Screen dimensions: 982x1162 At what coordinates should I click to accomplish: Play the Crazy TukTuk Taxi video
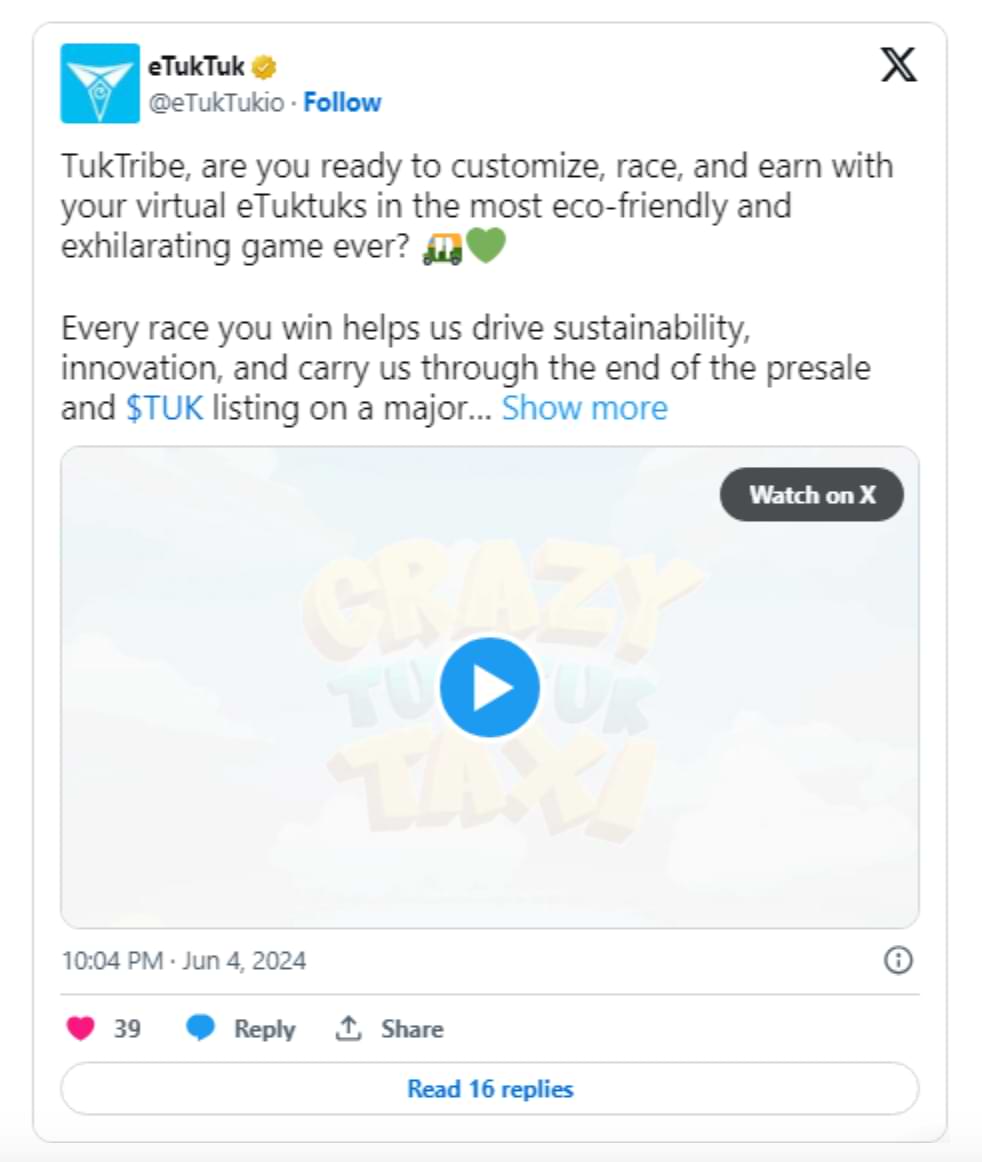point(489,687)
